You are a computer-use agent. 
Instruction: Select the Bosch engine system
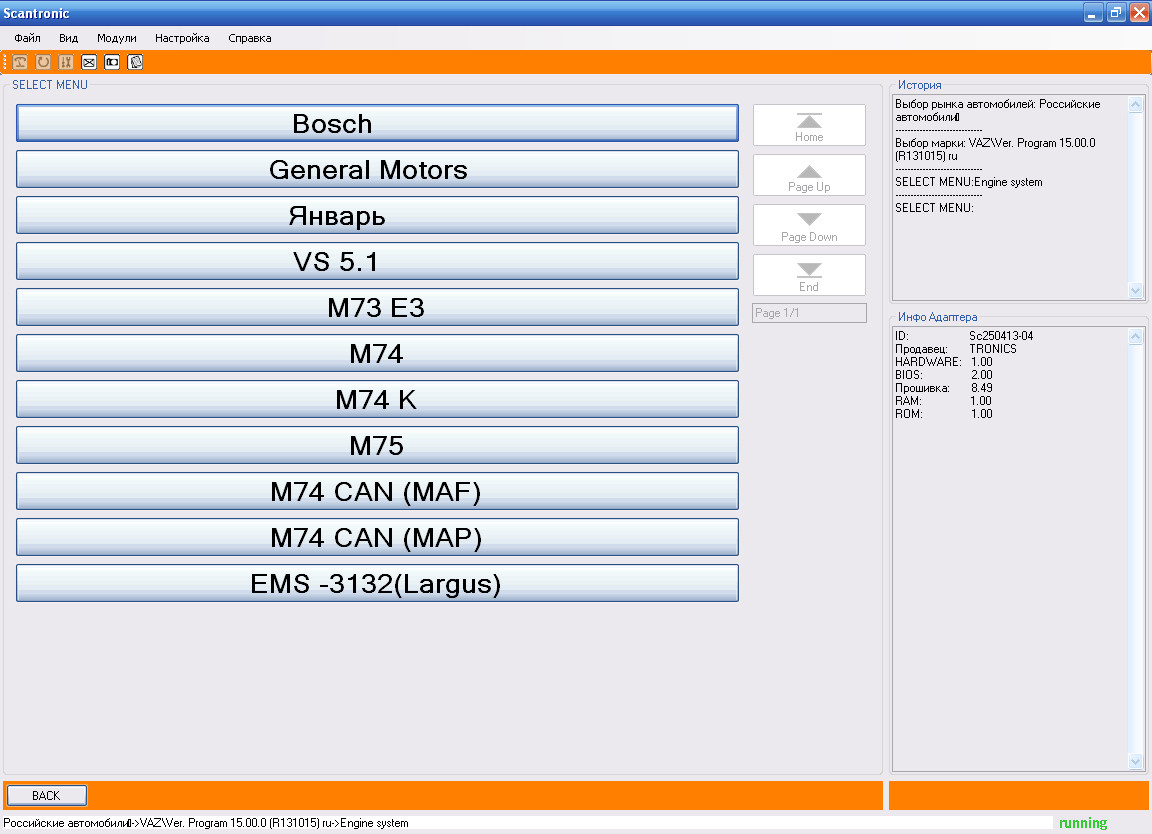click(377, 123)
